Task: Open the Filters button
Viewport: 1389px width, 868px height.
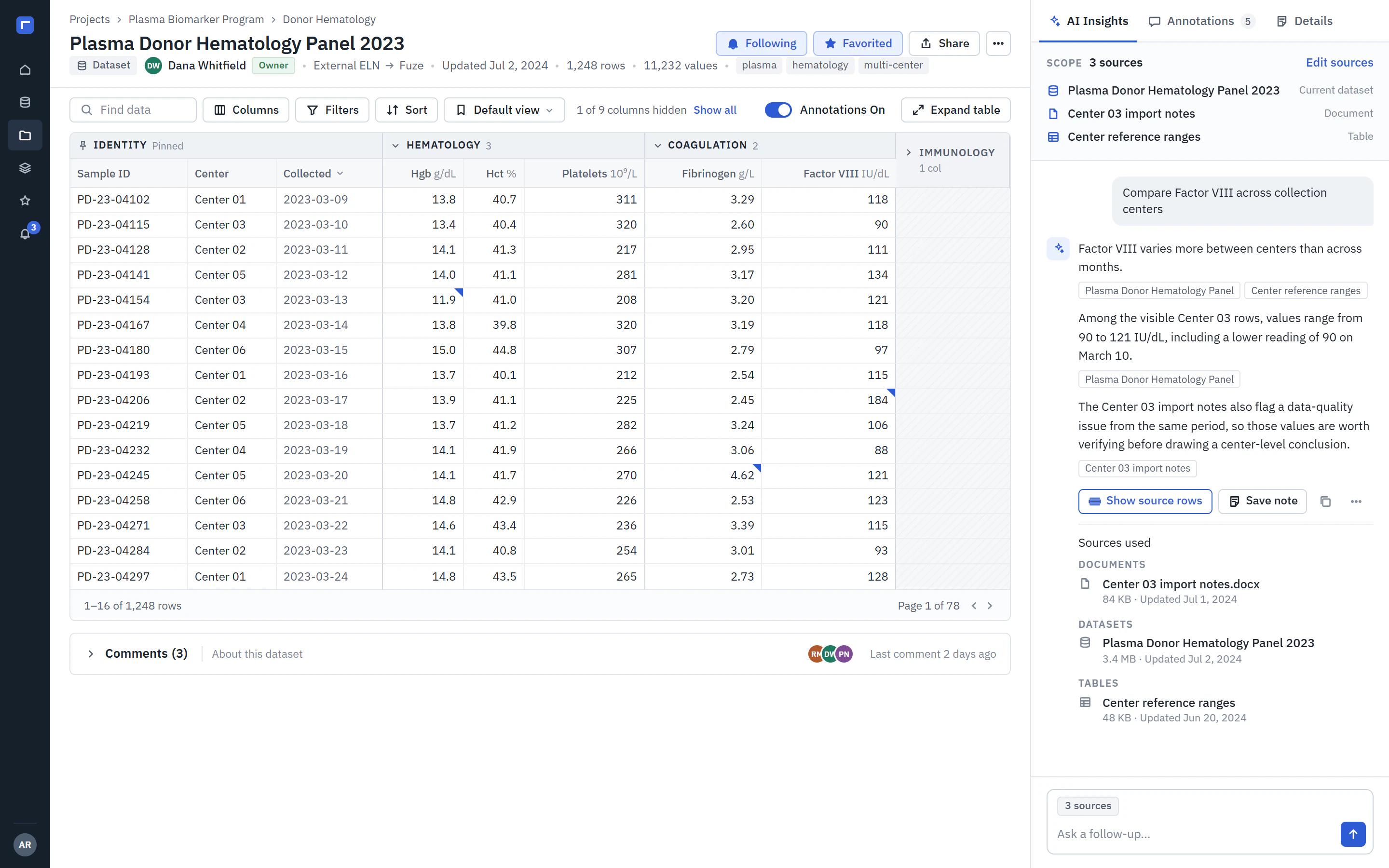Action: tap(332, 109)
